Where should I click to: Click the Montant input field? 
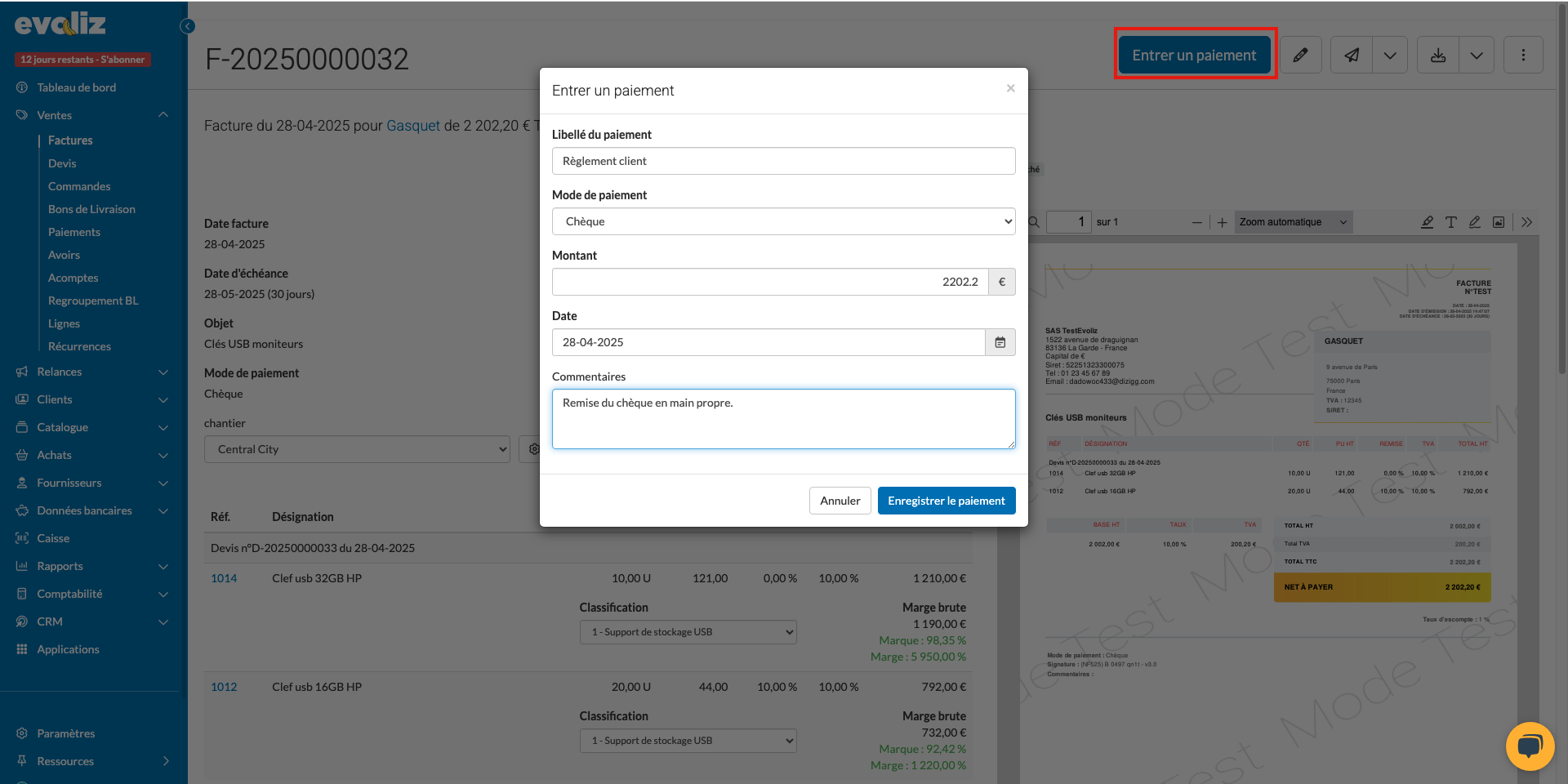tap(769, 282)
